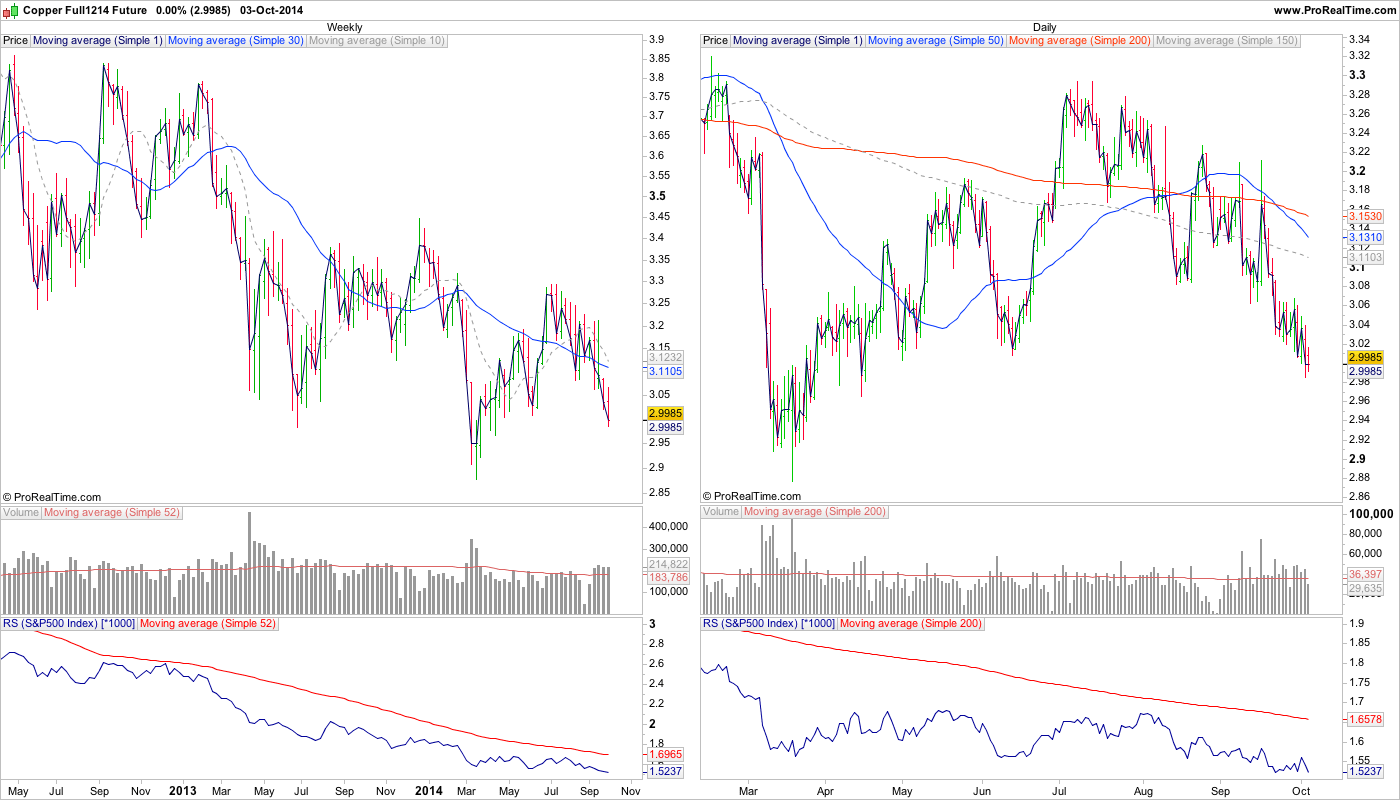Click the 3.1103 value tag on Daily axis
Screen dimensions: 1400x800
pos(1365,258)
